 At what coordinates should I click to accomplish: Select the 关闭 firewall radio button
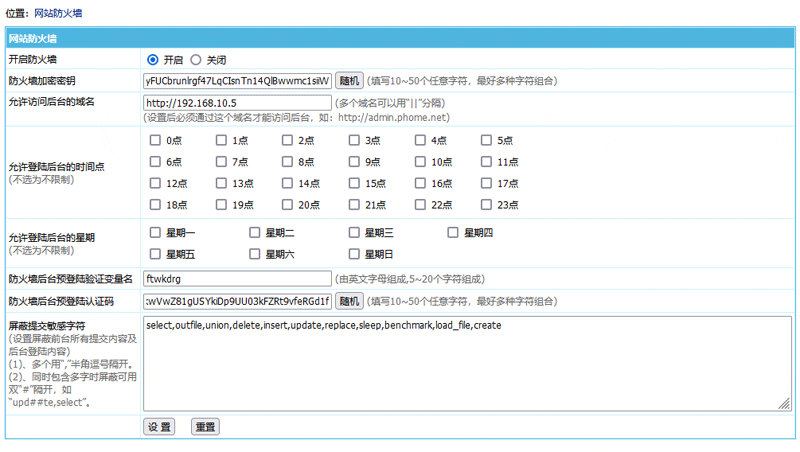coord(196,60)
